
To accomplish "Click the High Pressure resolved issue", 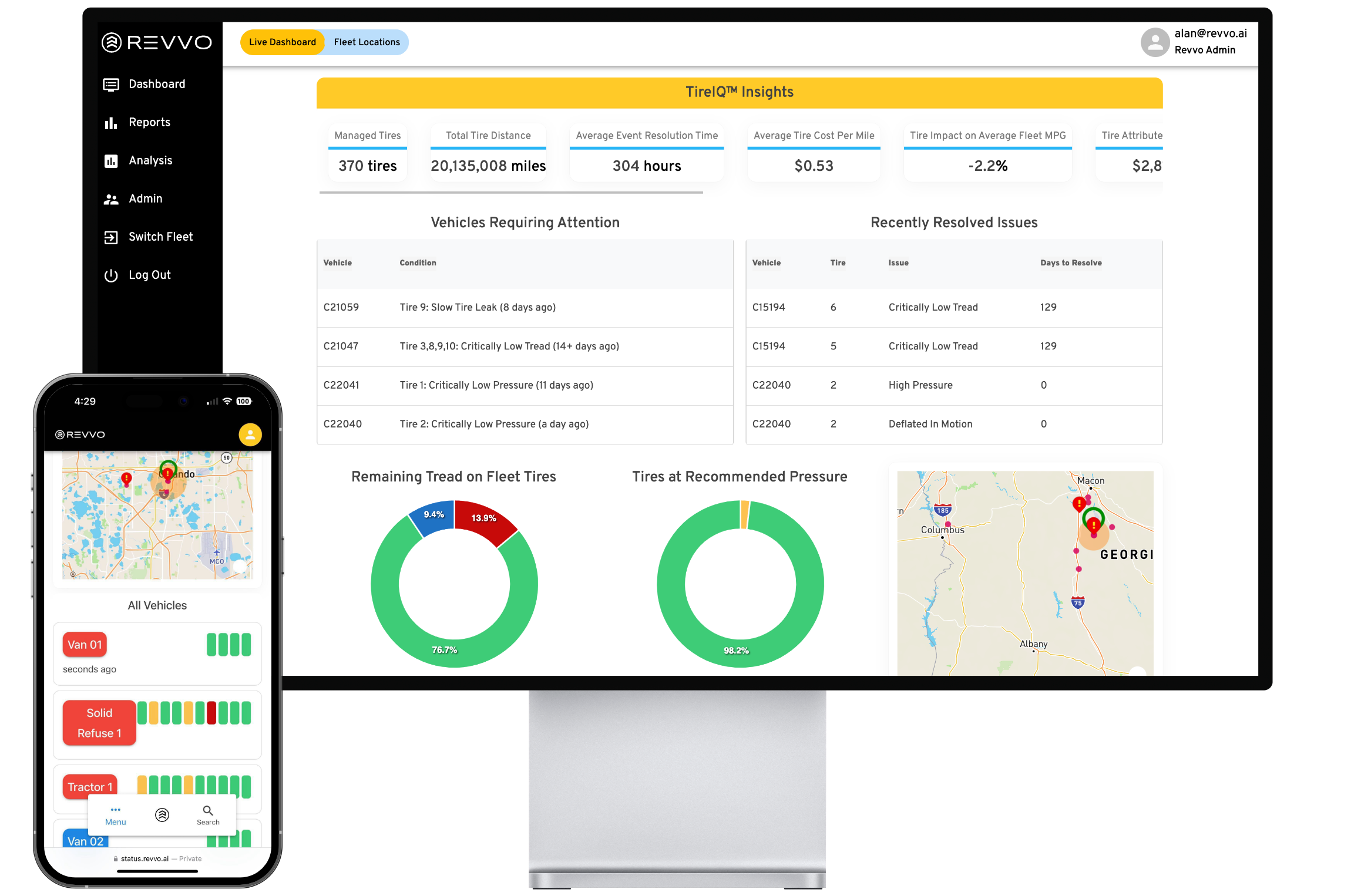I will [920, 385].
